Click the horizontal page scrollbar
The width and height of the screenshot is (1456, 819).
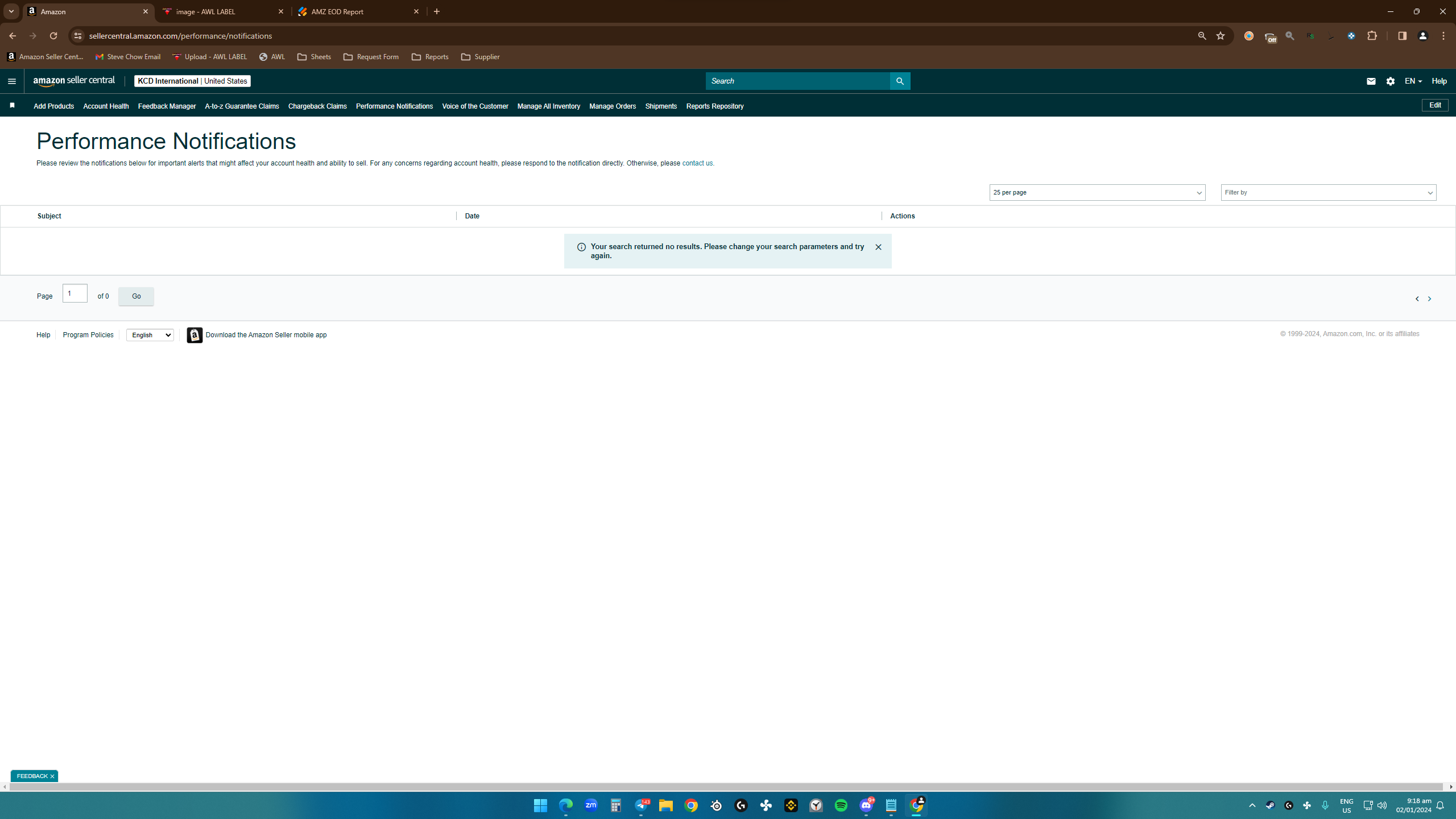click(726, 787)
